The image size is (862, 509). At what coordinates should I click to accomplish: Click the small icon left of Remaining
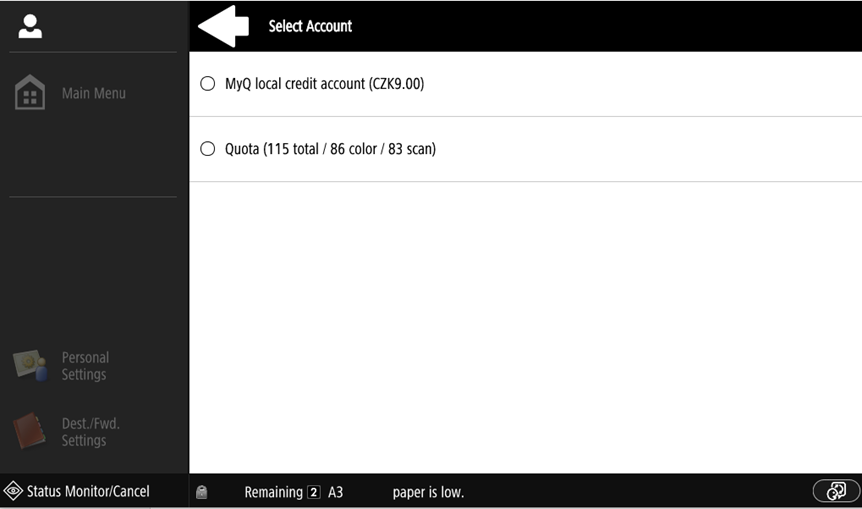point(202,492)
